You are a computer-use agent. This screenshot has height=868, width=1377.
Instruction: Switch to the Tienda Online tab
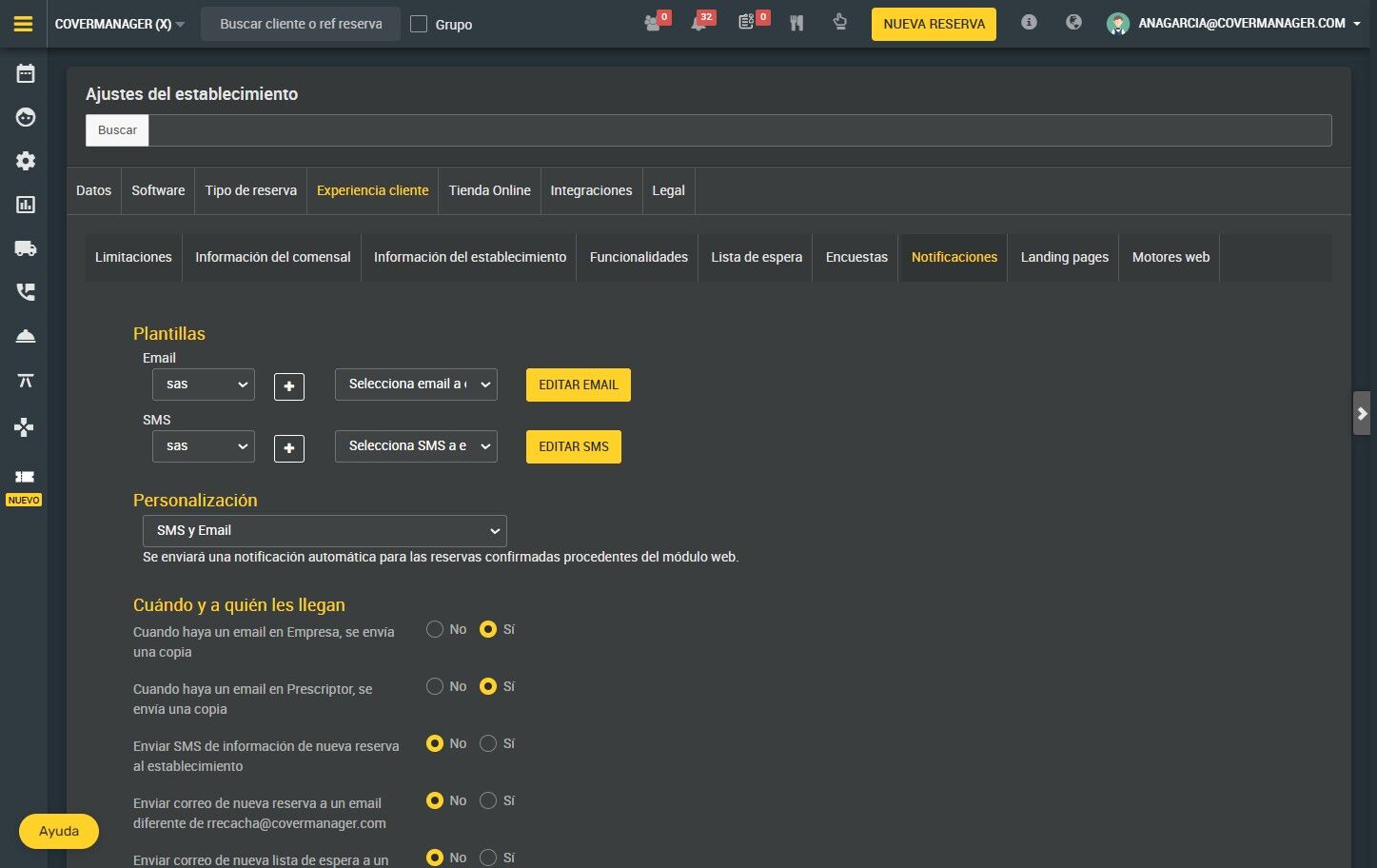(490, 190)
